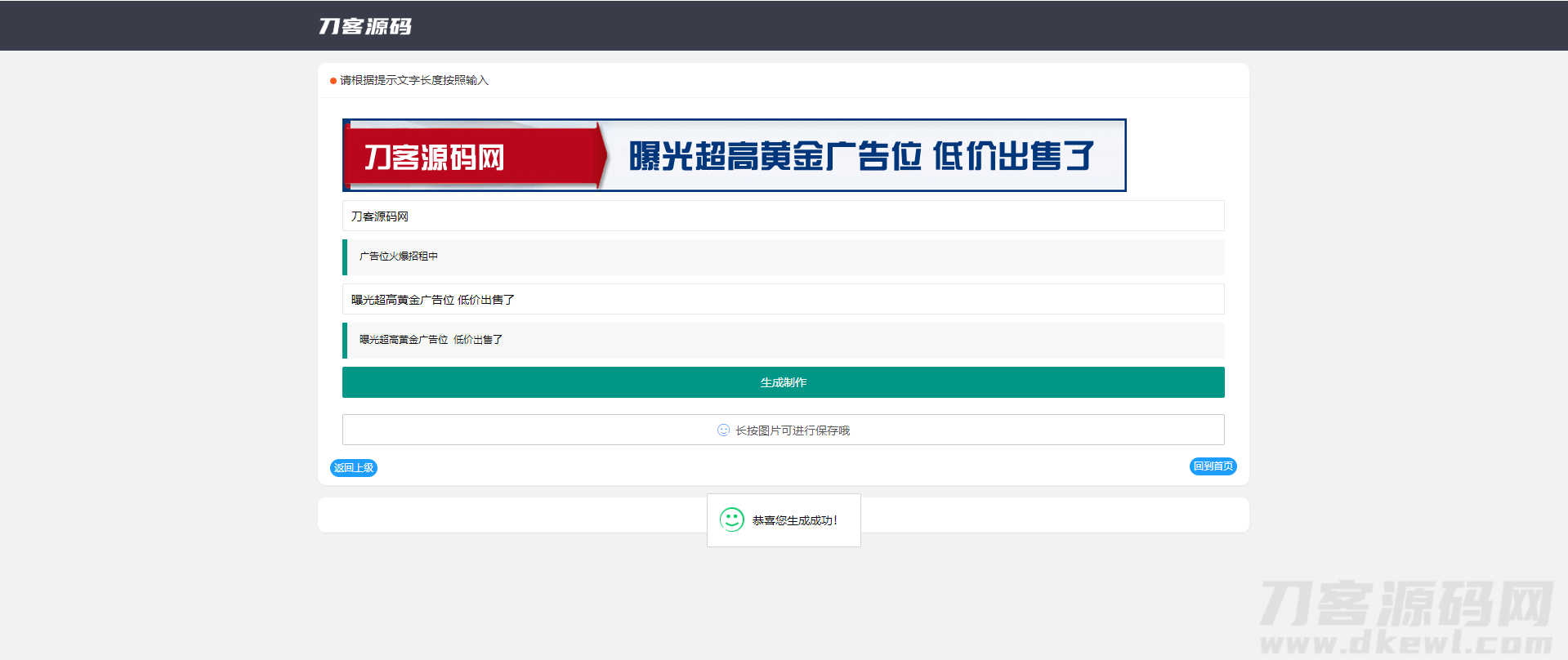Click the 刀客源码 logo in the header
The image size is (1568, 660).
(364, 26)
